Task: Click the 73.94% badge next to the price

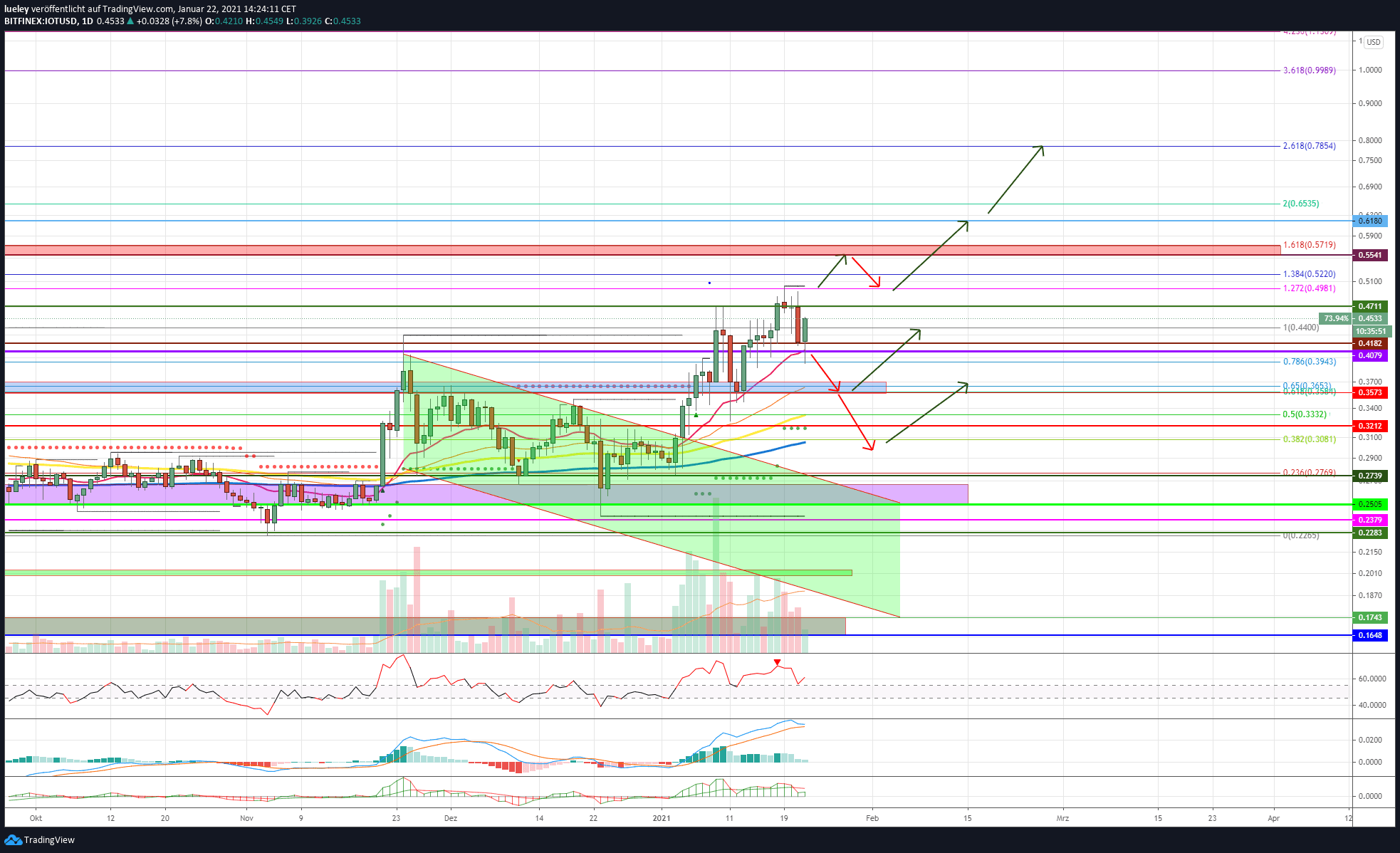Action: click(x=1335, y=319)
